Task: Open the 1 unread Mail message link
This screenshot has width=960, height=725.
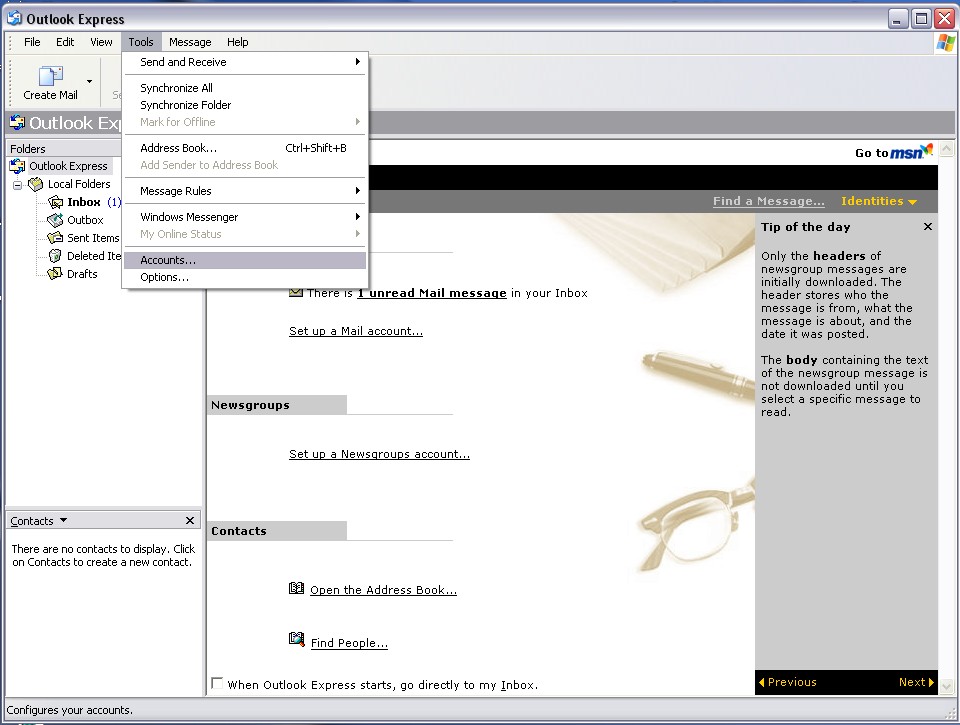Action: tap(432, 293)
